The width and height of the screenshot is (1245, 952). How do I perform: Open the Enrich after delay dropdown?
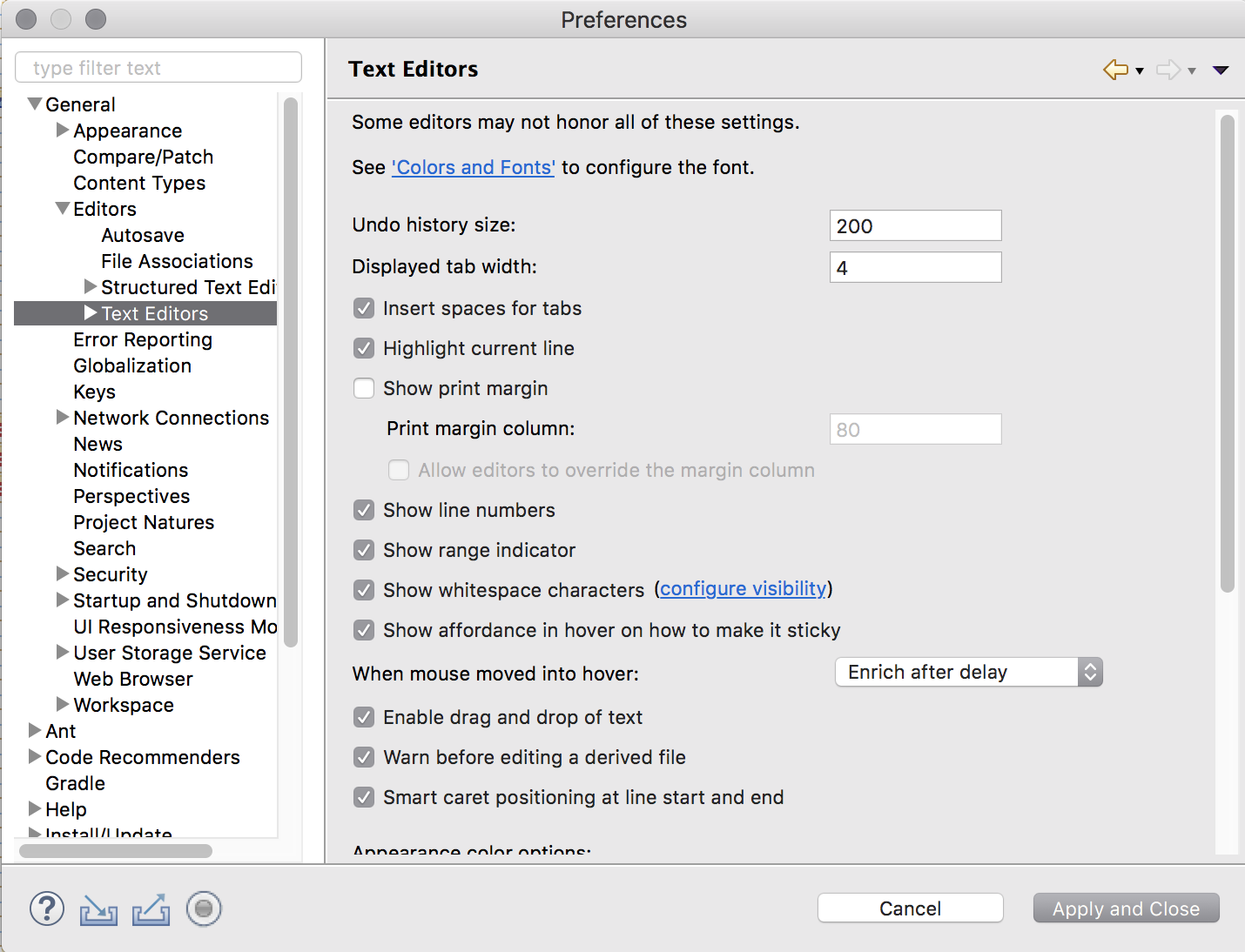point(968,673)
